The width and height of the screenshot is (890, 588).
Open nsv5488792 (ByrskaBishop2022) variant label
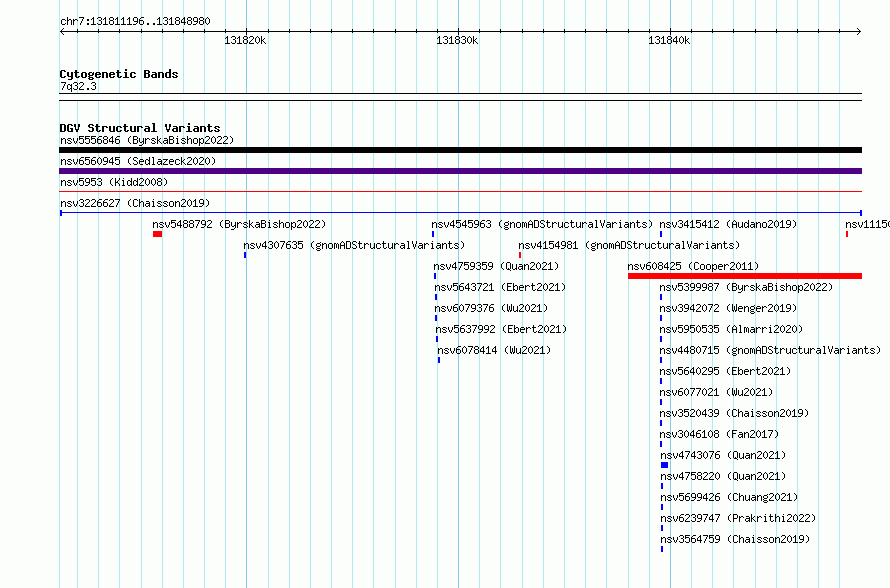239,224
